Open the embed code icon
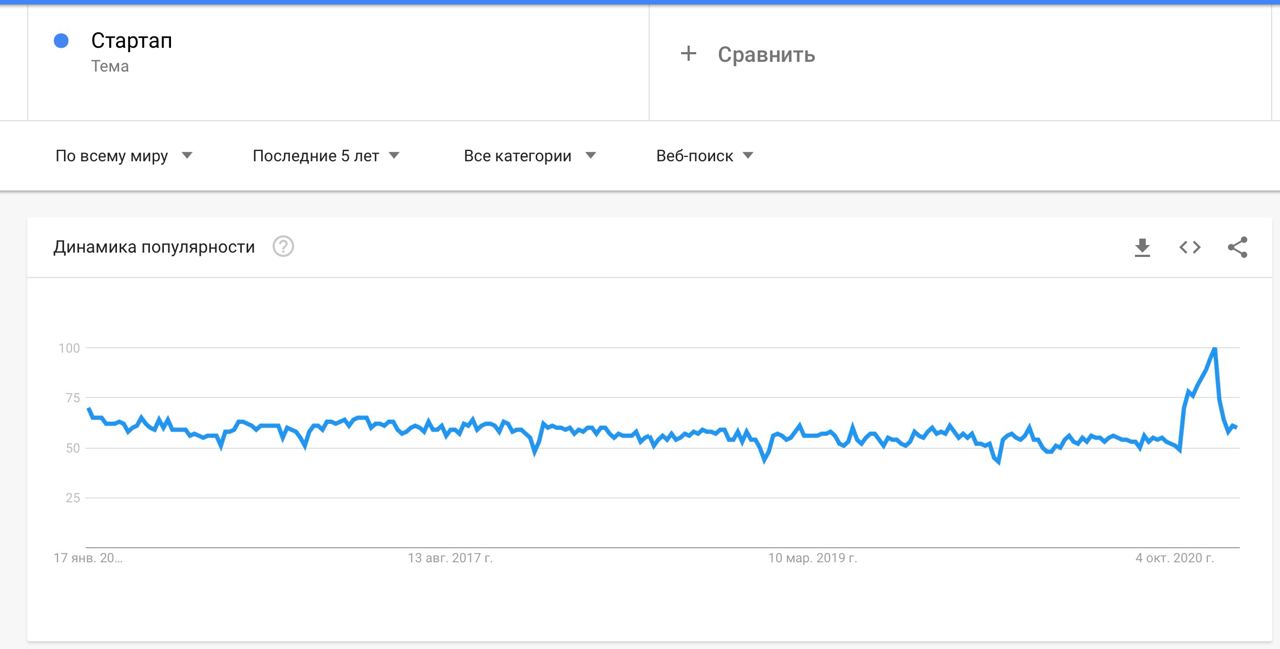This screenshot has width=1280, height=649. coord(1190,247)
